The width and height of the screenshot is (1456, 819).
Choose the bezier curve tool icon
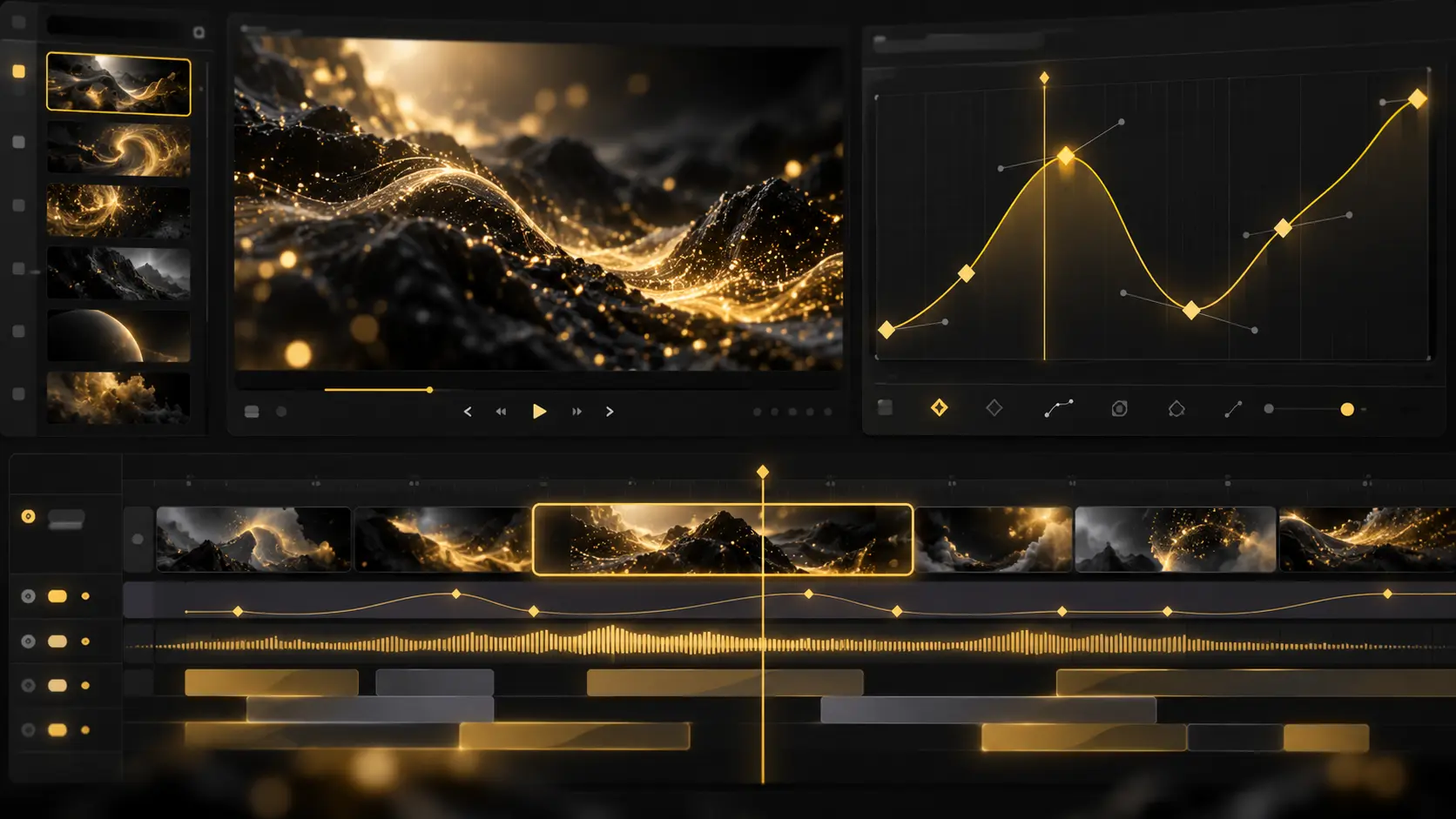pyautogui.click(x=1059, y=408)
